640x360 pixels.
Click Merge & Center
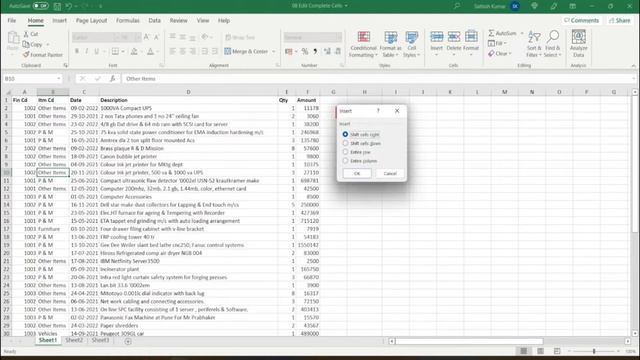[246, 51]
